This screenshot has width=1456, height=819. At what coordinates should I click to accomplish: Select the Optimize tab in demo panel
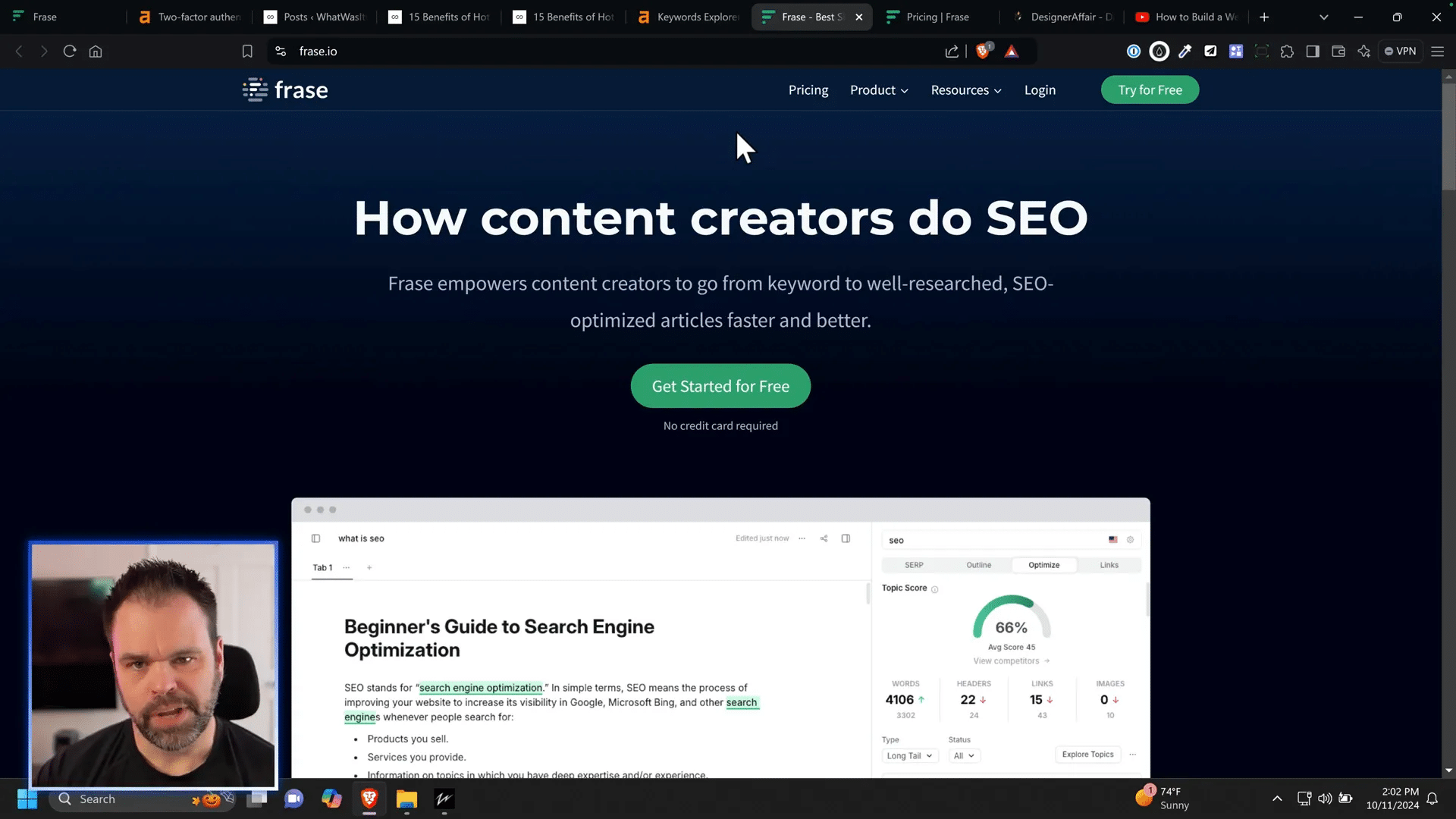(x=1044, y=565)
